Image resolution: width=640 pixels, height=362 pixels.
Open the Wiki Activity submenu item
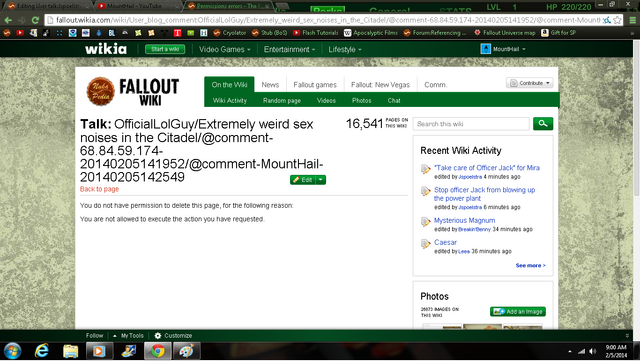click(x=229, y=100)
